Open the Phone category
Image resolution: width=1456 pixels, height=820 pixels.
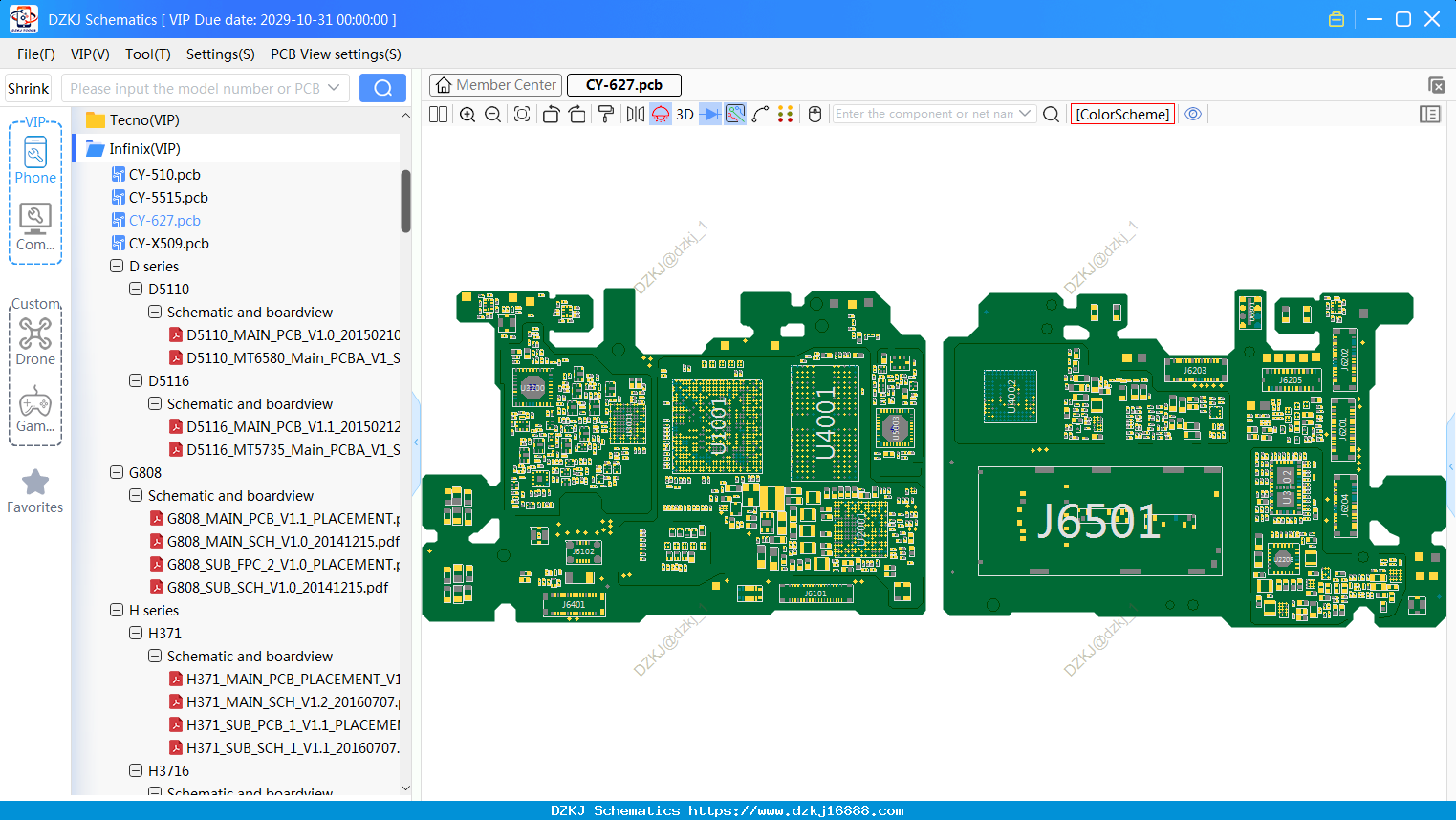35,160
